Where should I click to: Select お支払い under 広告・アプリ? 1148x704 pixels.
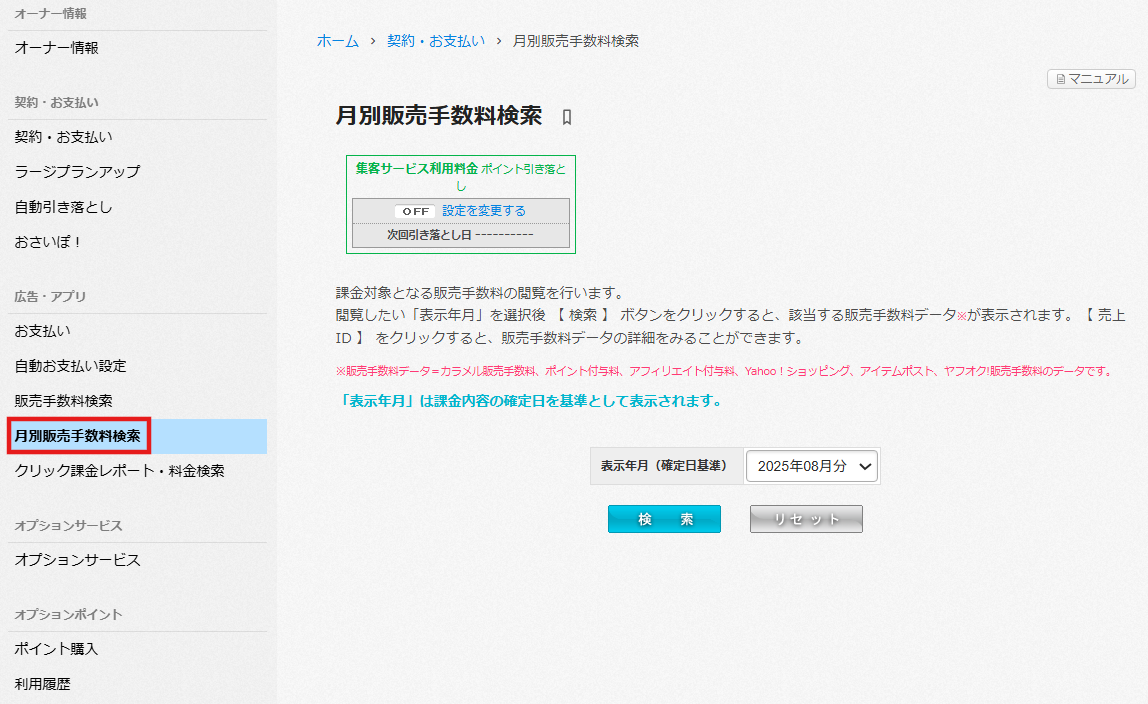[42, 331]
